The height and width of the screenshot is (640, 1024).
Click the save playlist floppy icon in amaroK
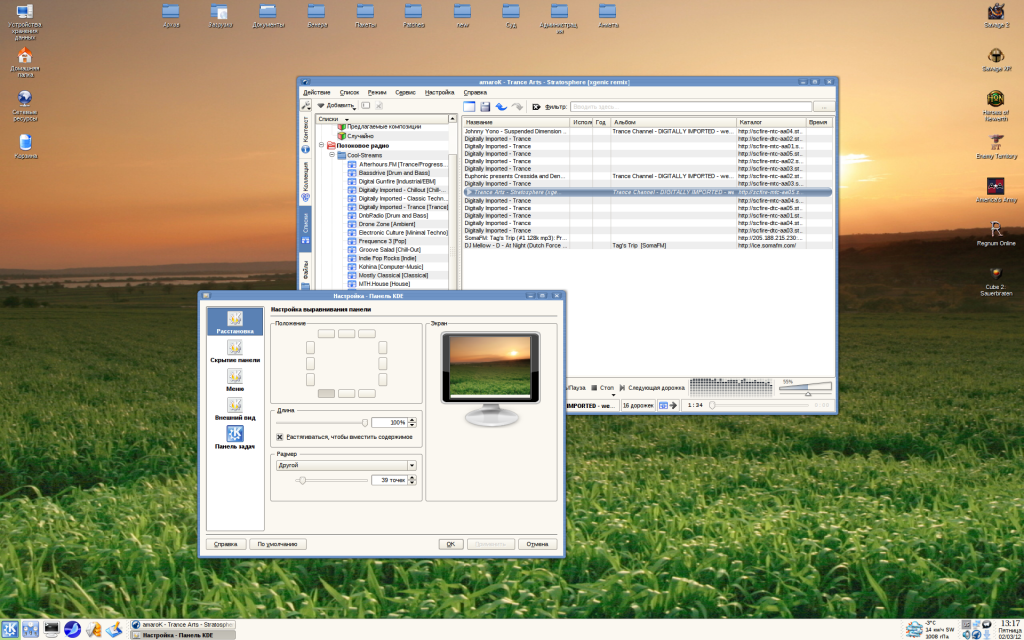pos(485,106)
